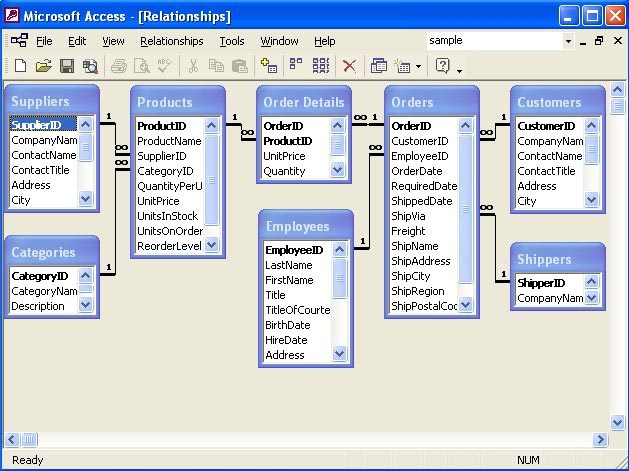Click the up scroll arrow in Order Details table

point(337,126)
